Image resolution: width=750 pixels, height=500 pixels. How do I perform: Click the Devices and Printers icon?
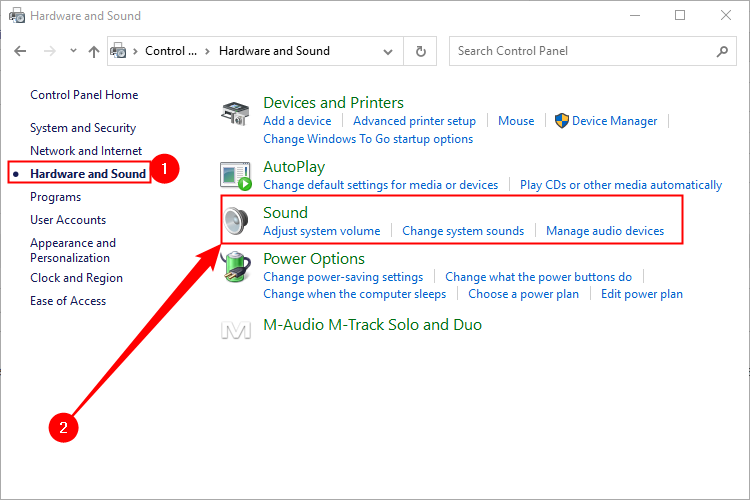click(x=235, y=113)
